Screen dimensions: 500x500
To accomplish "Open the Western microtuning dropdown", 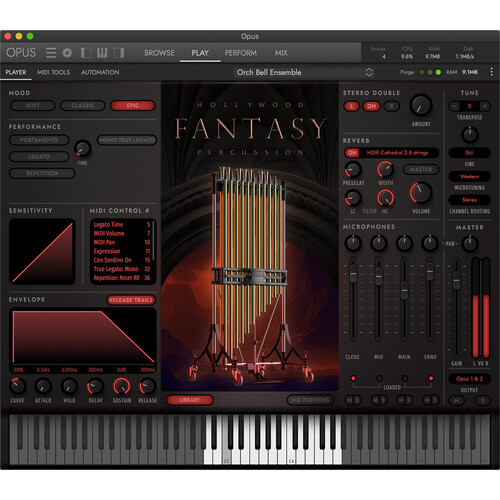I will tap(469, 176).
